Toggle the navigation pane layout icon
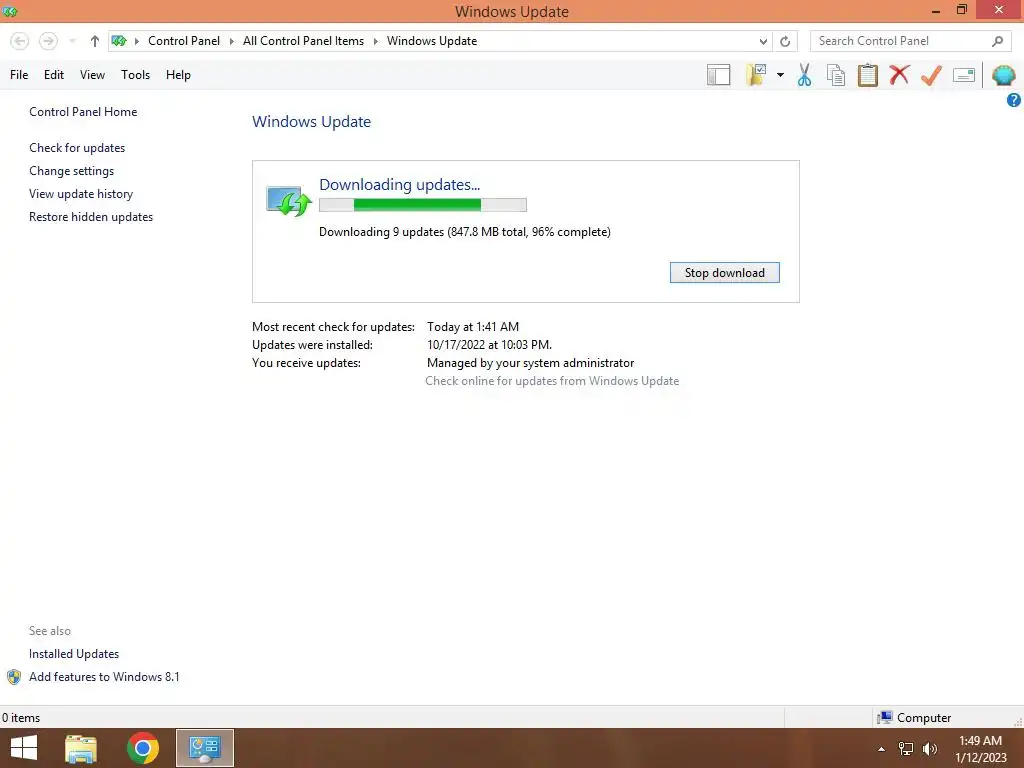1024x768 pixels. pos(718,75)
